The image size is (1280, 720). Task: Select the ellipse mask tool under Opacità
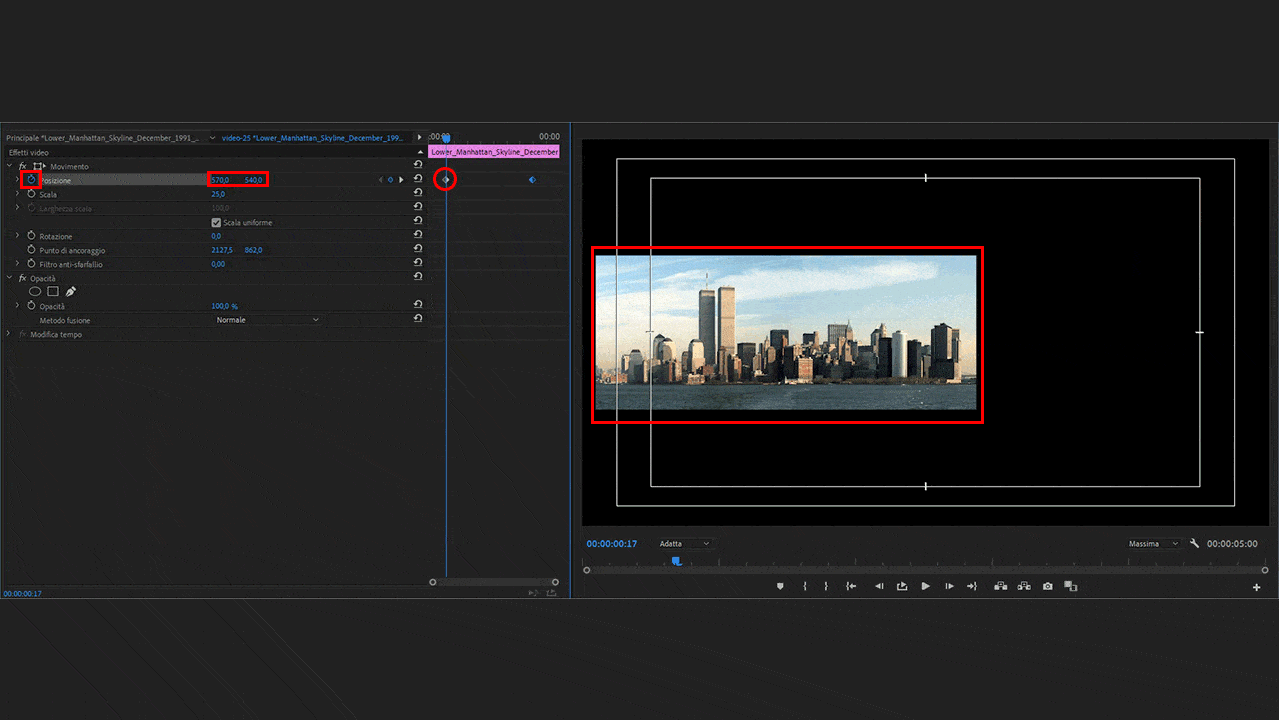click(35, 292)
